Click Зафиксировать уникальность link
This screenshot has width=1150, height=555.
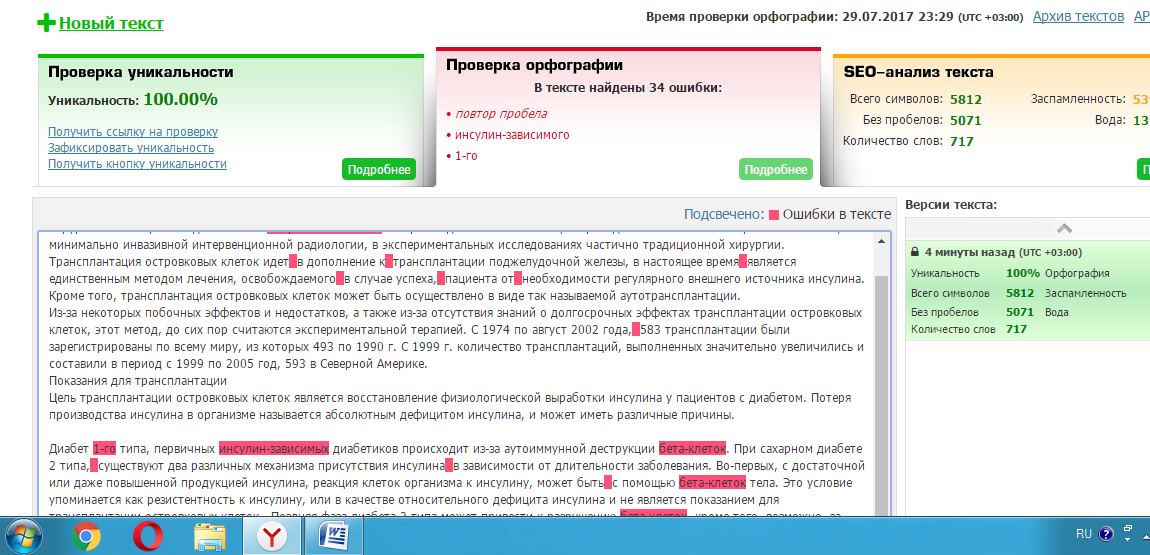click(x=131, y=148)
